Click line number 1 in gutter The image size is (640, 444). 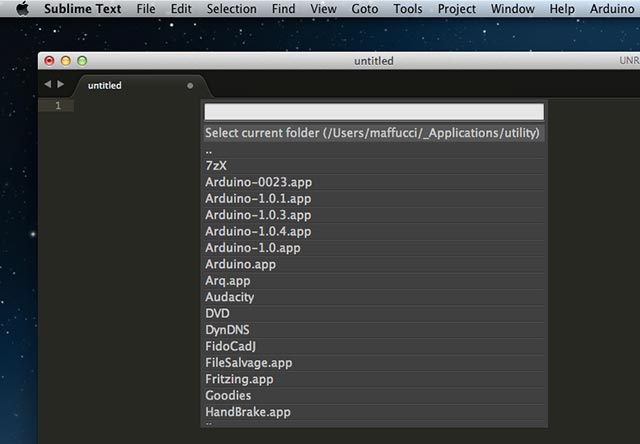pos(58,106)
